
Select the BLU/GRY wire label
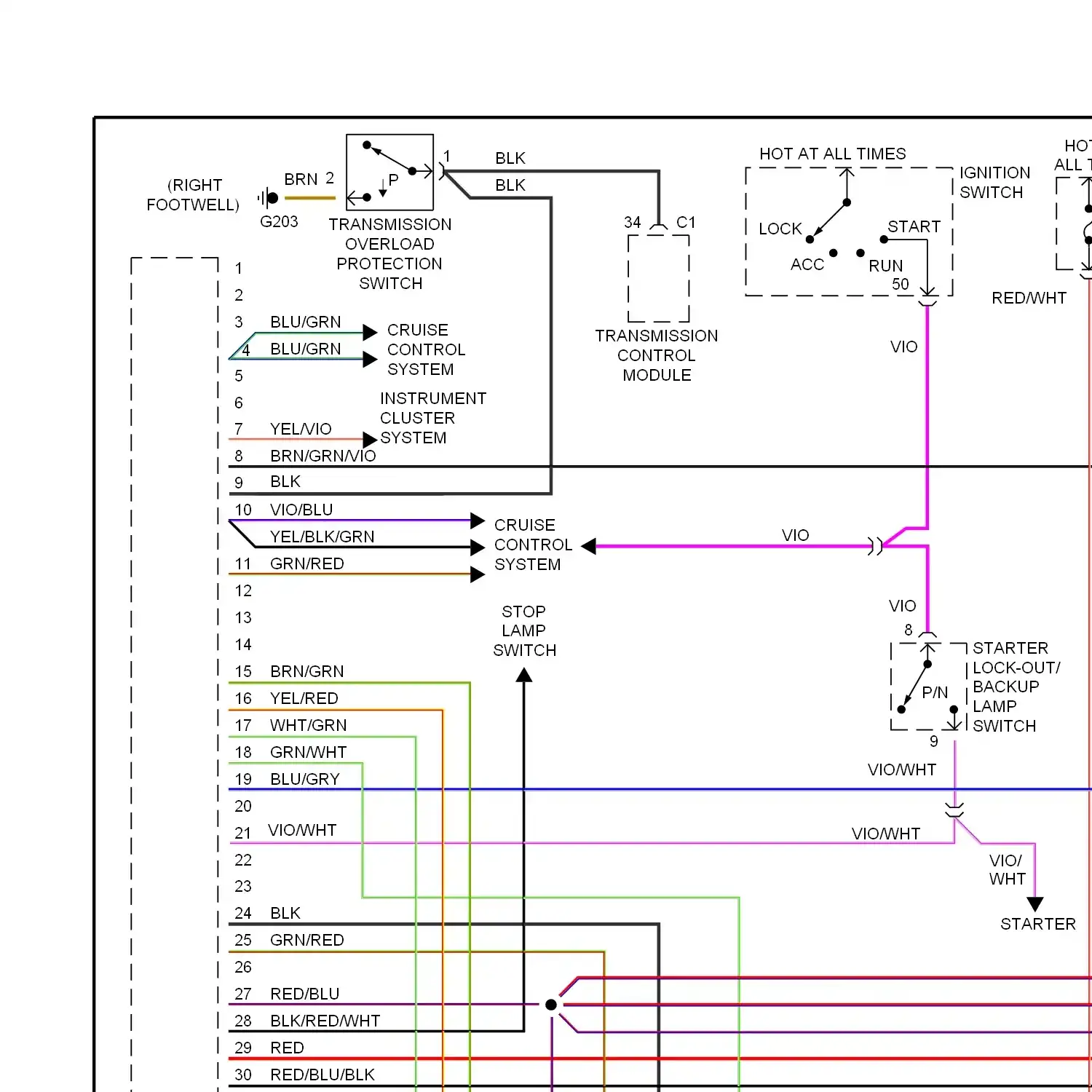tap(305, 779)
